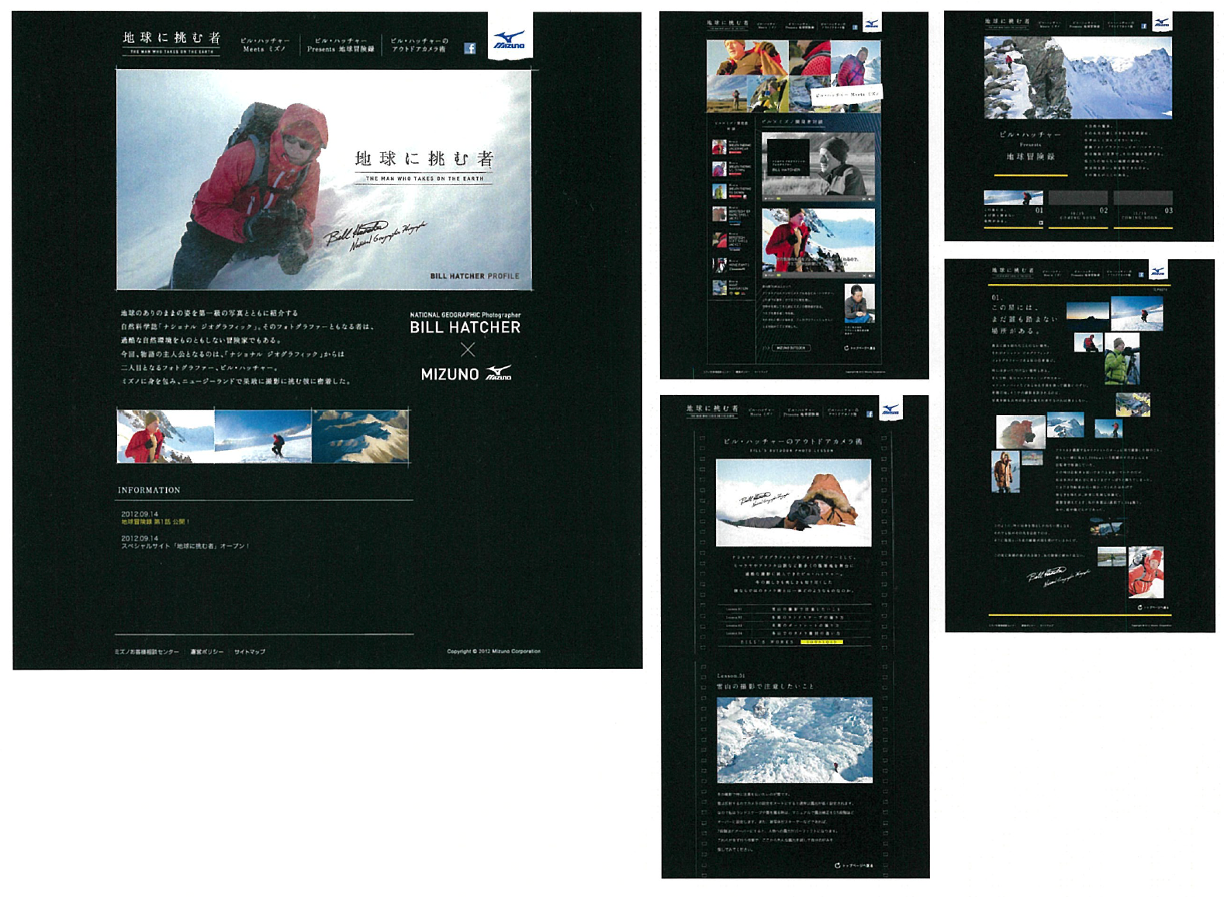
Task: Click the yellow highlighted button in the lesson list
Action: tap(821, 642)
